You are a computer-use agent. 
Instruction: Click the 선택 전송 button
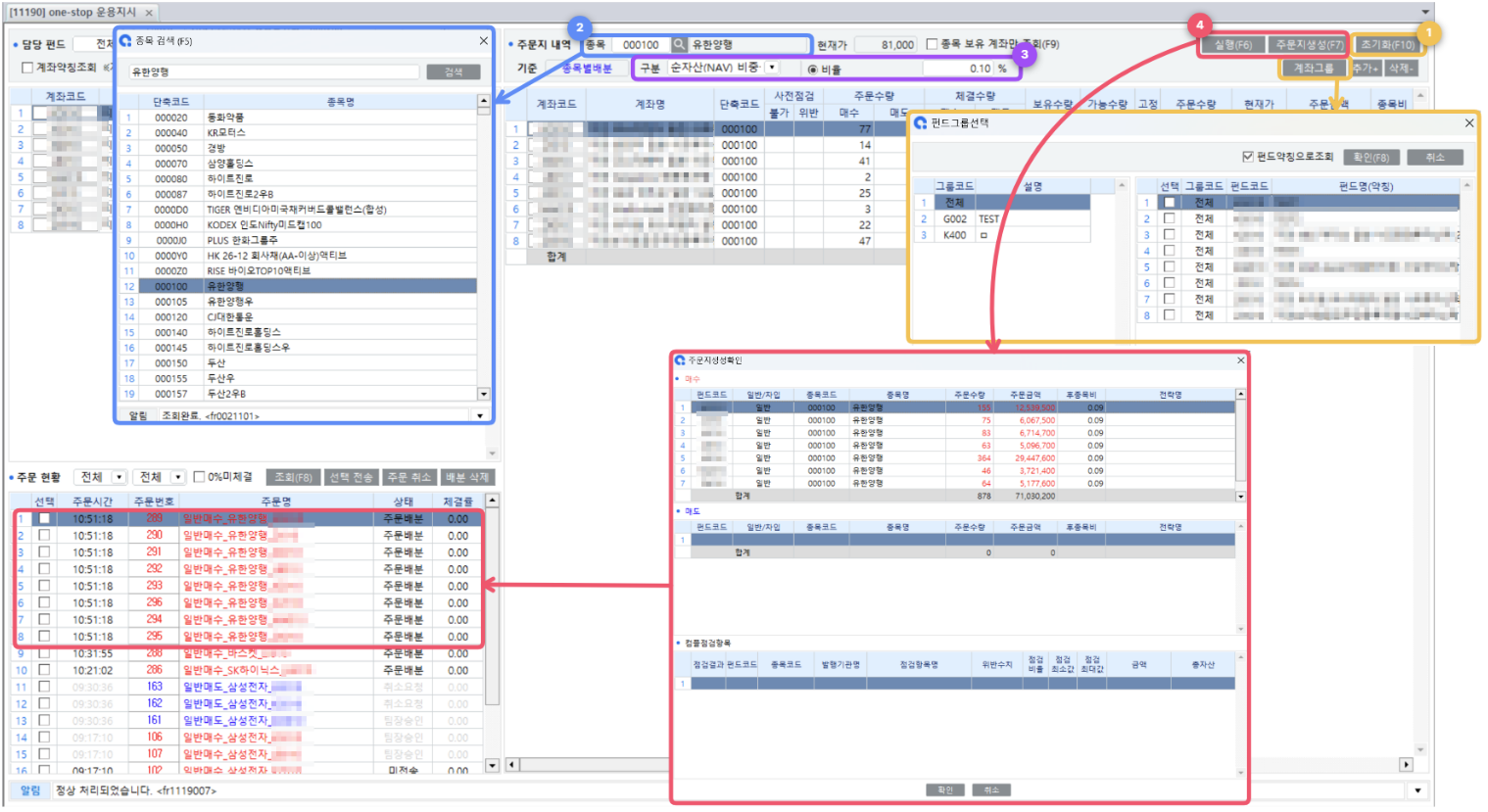(351, 477)
